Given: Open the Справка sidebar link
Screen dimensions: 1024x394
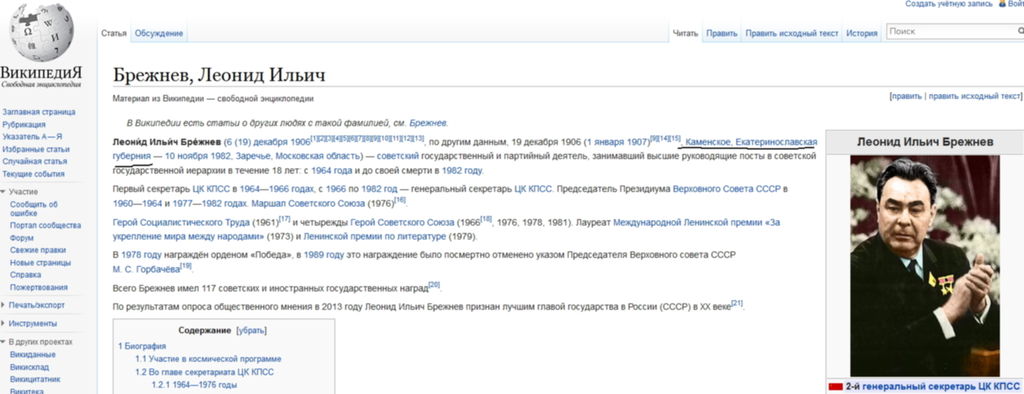Looking at the screenshot, I should [25, 275].
